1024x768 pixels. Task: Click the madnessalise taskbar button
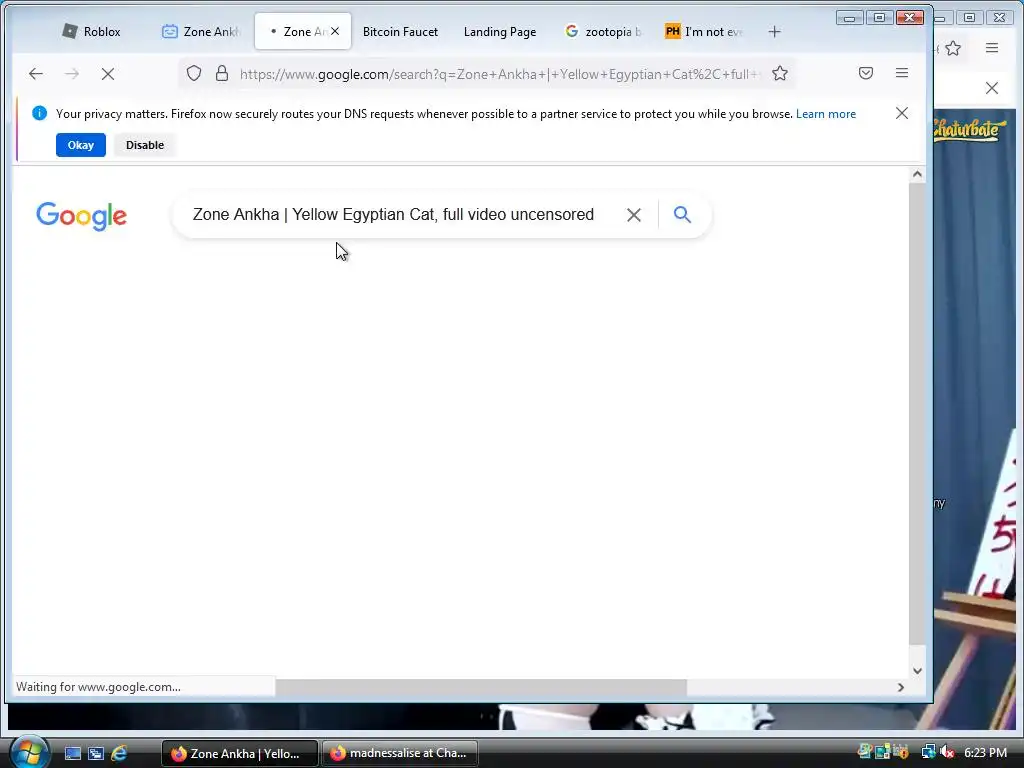[400, 754]
